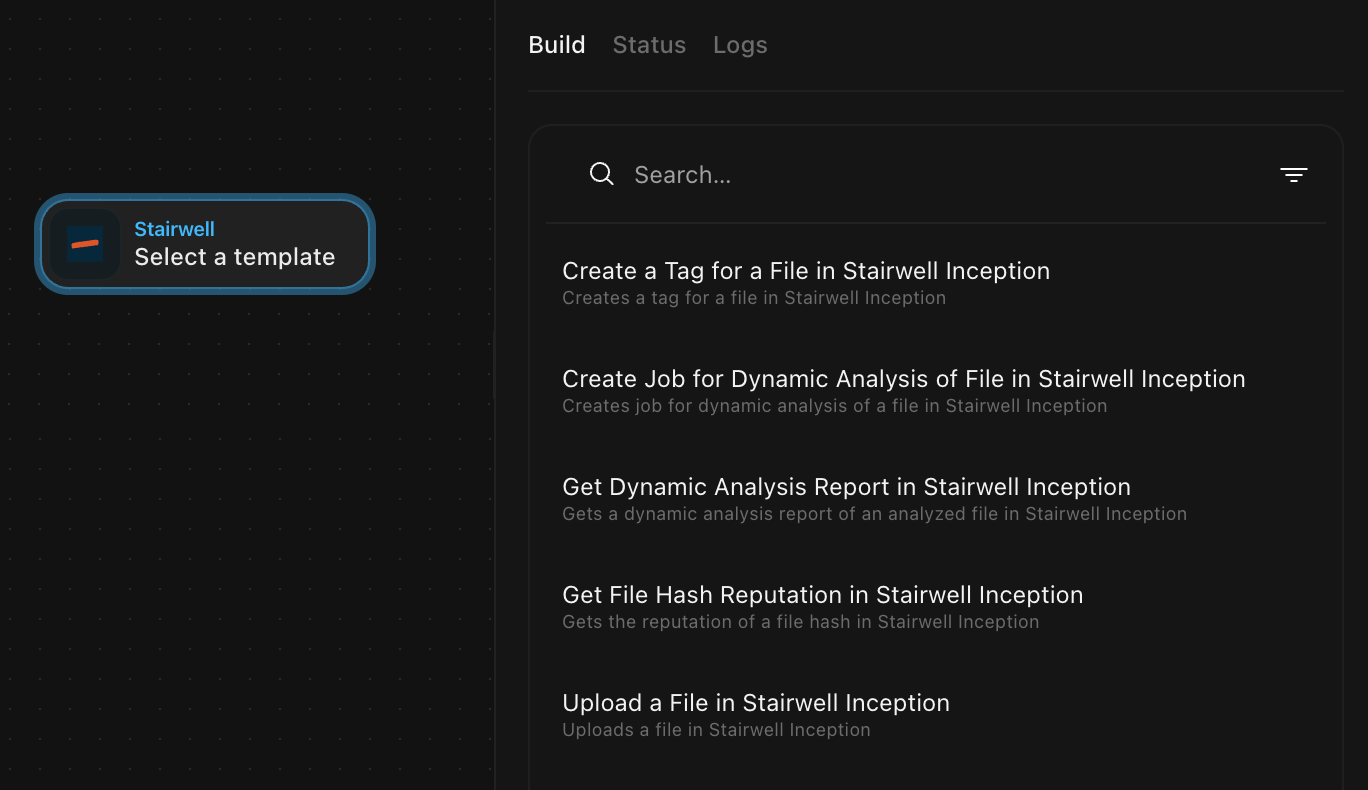Click the 'Gets the reputation of a file hash' description
This screenshot has height=790, width=1368.
[x=800, y=622]
